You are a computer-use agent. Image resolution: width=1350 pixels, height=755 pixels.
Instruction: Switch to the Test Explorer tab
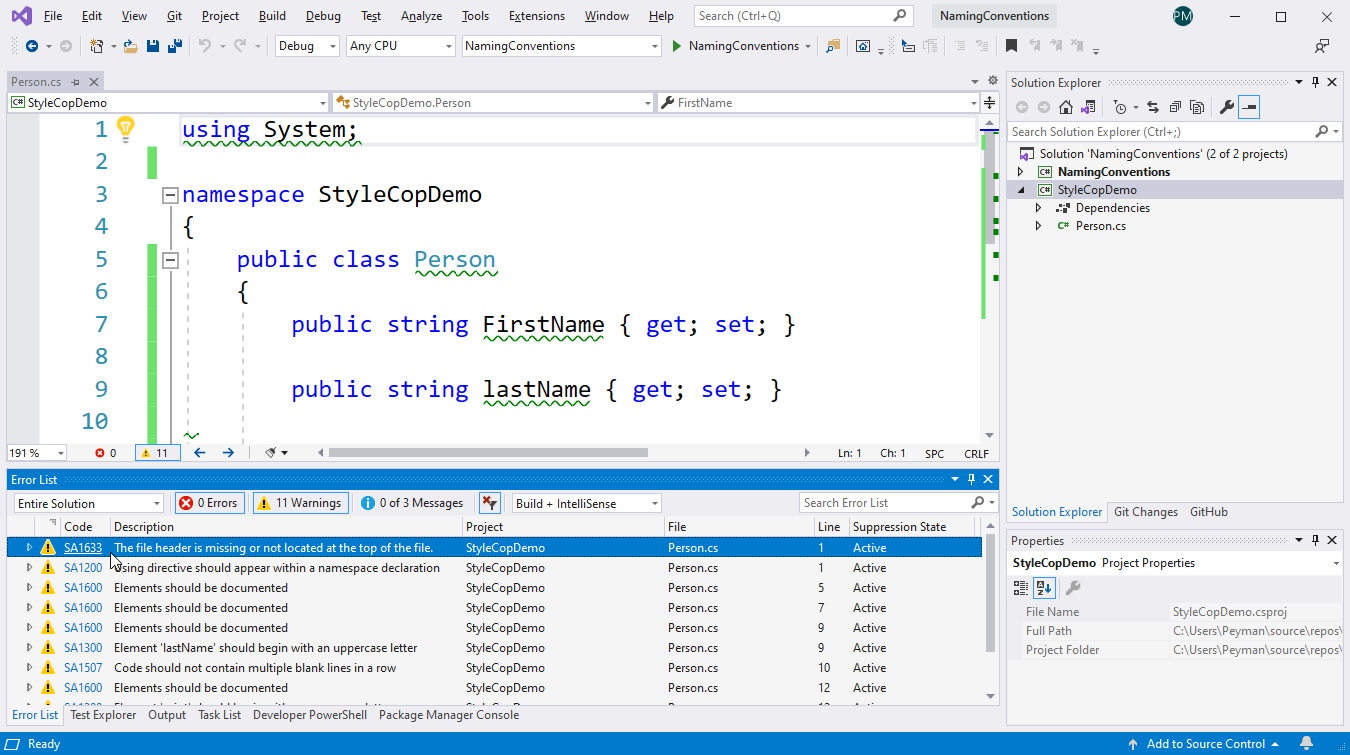point(103,715)
